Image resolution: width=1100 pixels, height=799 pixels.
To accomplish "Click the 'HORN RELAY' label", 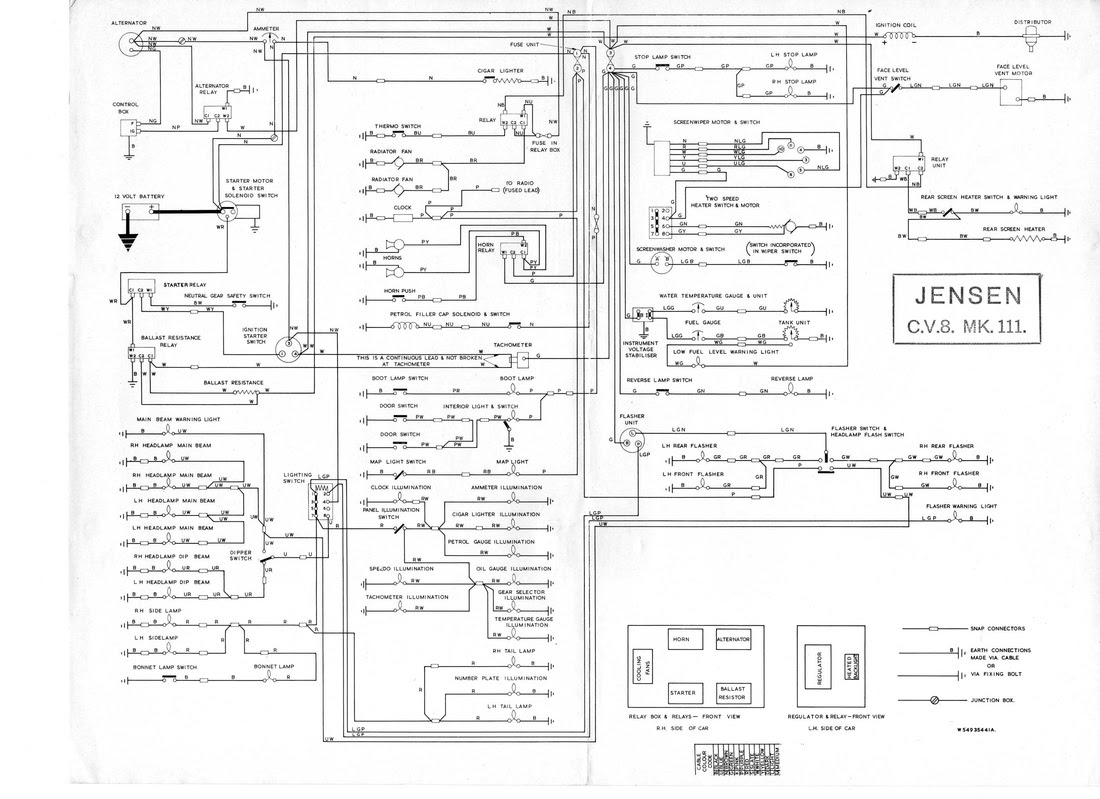I will pyautogui.click(x=485, y=248).
